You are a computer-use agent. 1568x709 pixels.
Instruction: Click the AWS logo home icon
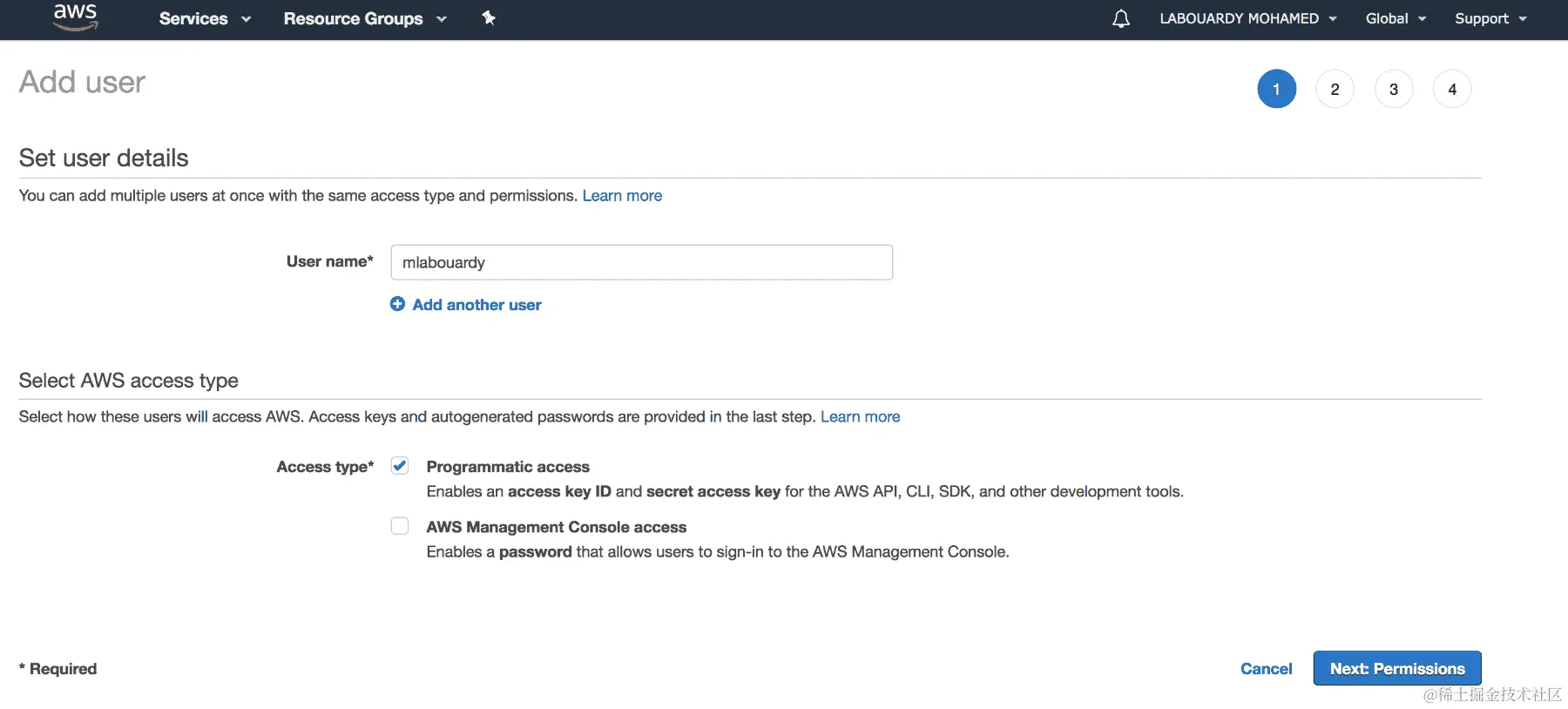pos(76,17)
